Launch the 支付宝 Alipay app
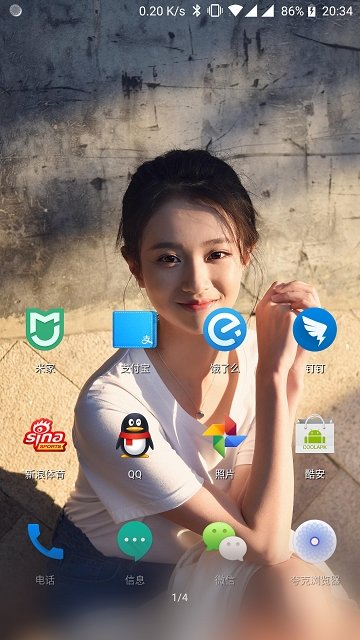Viewport: 360px width, 640px height. pos(135,329)
